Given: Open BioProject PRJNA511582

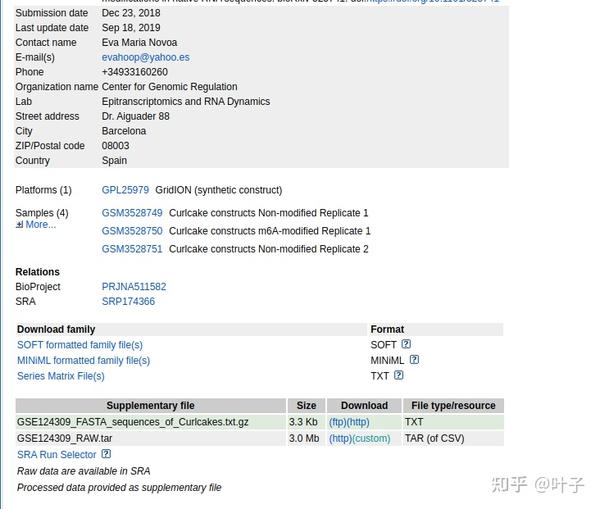Looking at the screenshot, I should 134,287.
